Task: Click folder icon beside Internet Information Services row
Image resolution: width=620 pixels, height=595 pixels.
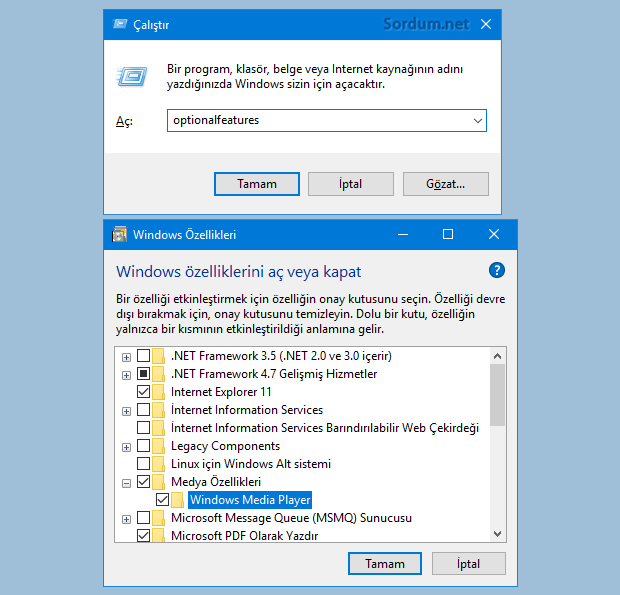Action: coord(158,410)
